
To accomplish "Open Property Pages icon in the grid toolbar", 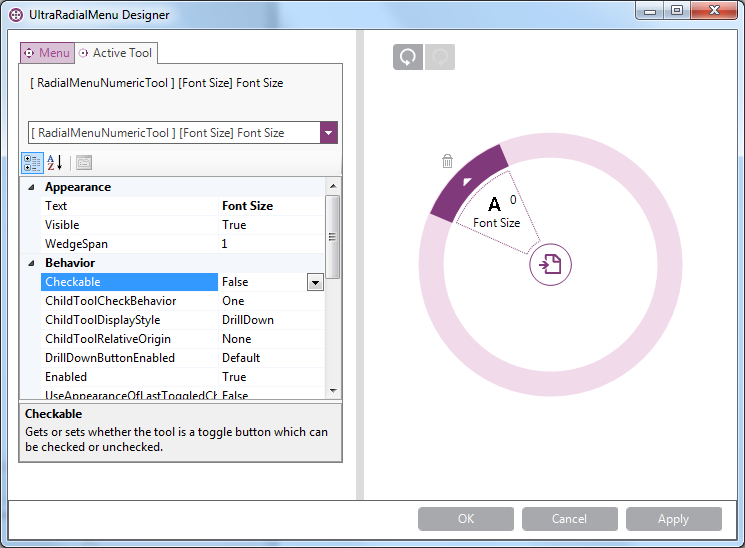I will click(84, 162).
